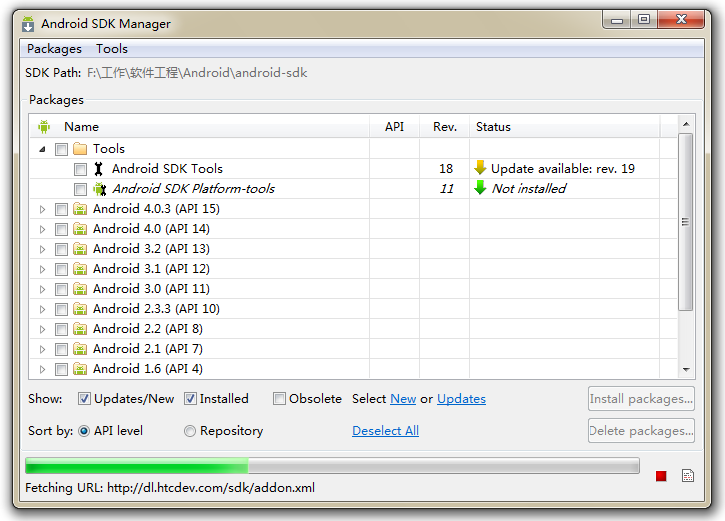Expand the Android 3.1 (API 12) group
This screenshot has width=725, height=521.
(43, 269)
